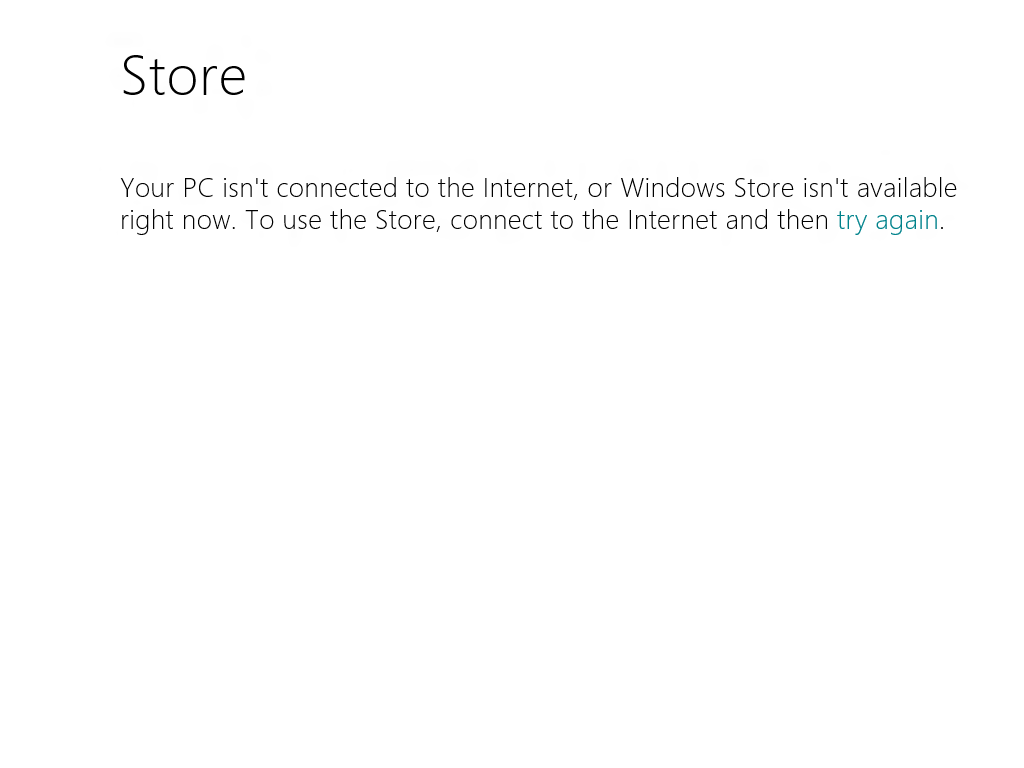The width and height of the screenshot is (1024, 768).
Task: Click the "try again" link
Action: click(887, 220)
